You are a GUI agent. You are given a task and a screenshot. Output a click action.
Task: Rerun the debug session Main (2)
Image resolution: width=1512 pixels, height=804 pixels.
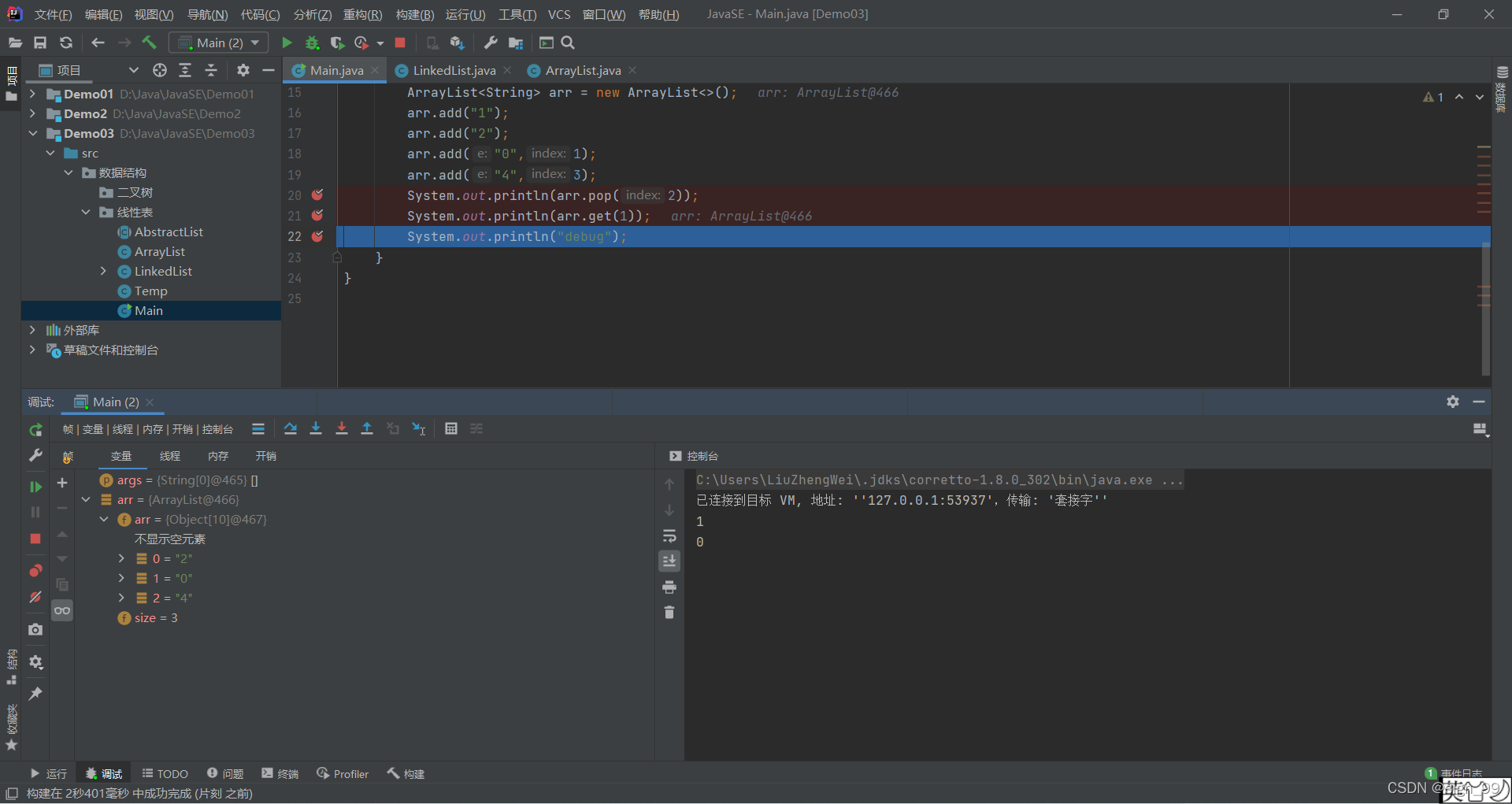click(x=35, y=430)
